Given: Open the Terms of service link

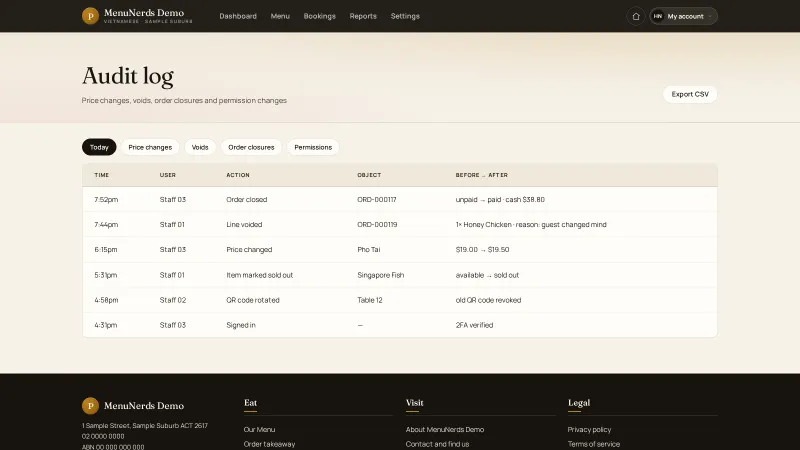Looking at the screenshot, I should pyautogui.click(x=594, y=444).
